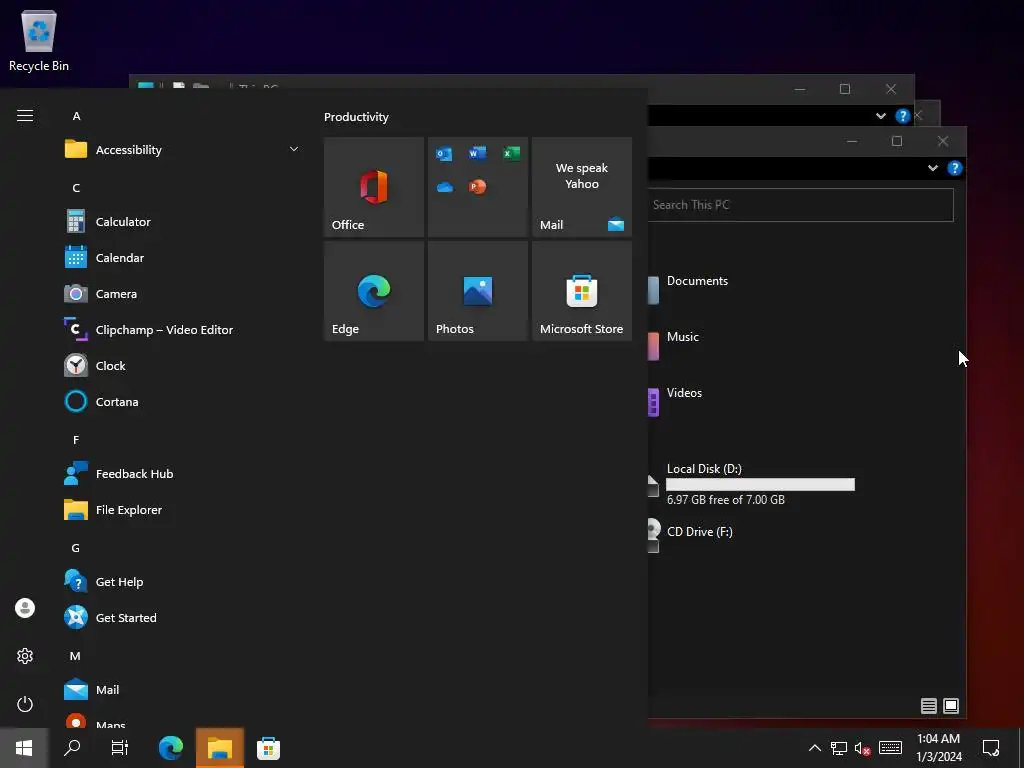Jump to app list letter C
This screenshot has height=768, width=1024.
click(x=76, y=188)
